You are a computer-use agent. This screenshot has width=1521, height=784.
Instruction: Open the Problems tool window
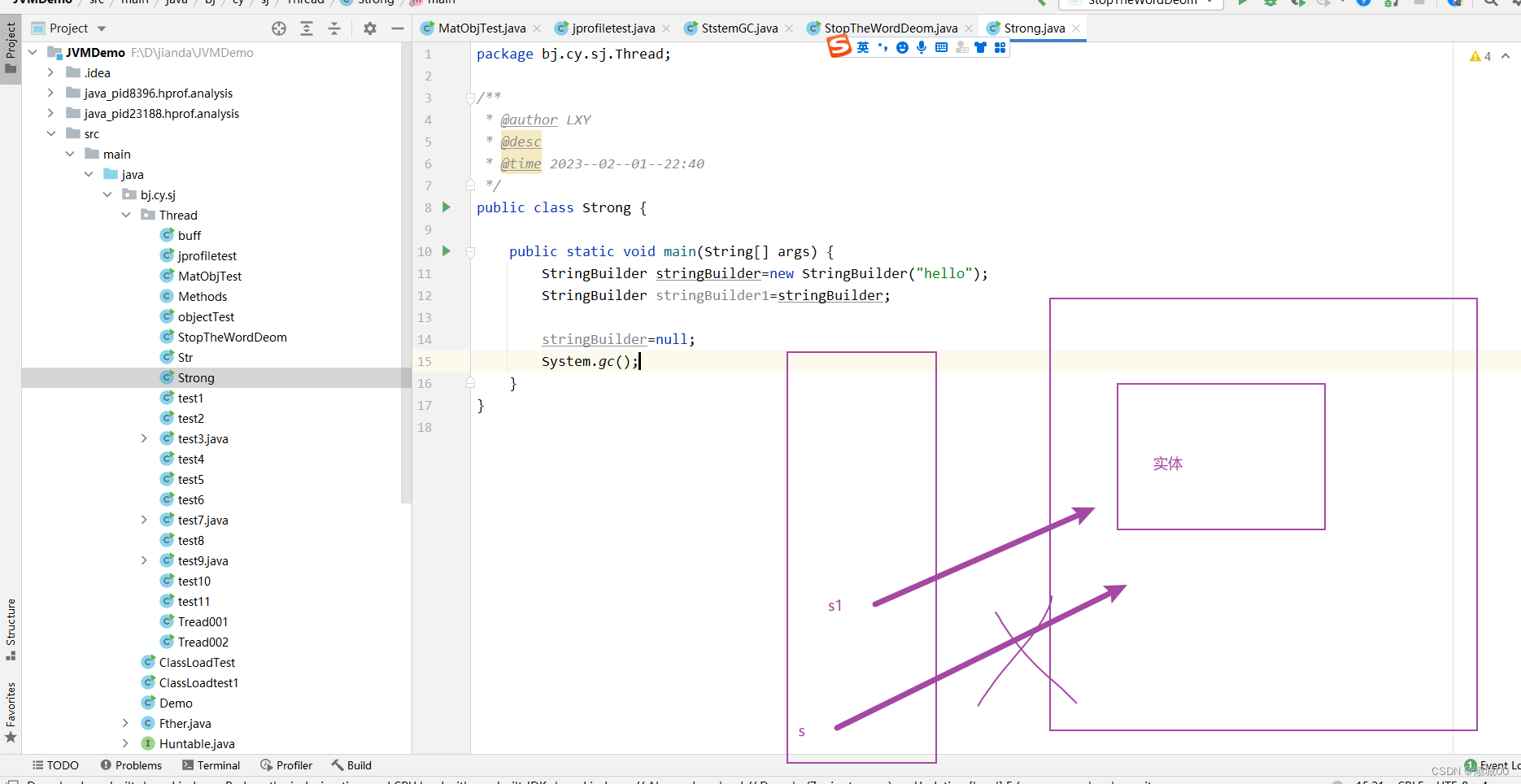coord(131,765)
